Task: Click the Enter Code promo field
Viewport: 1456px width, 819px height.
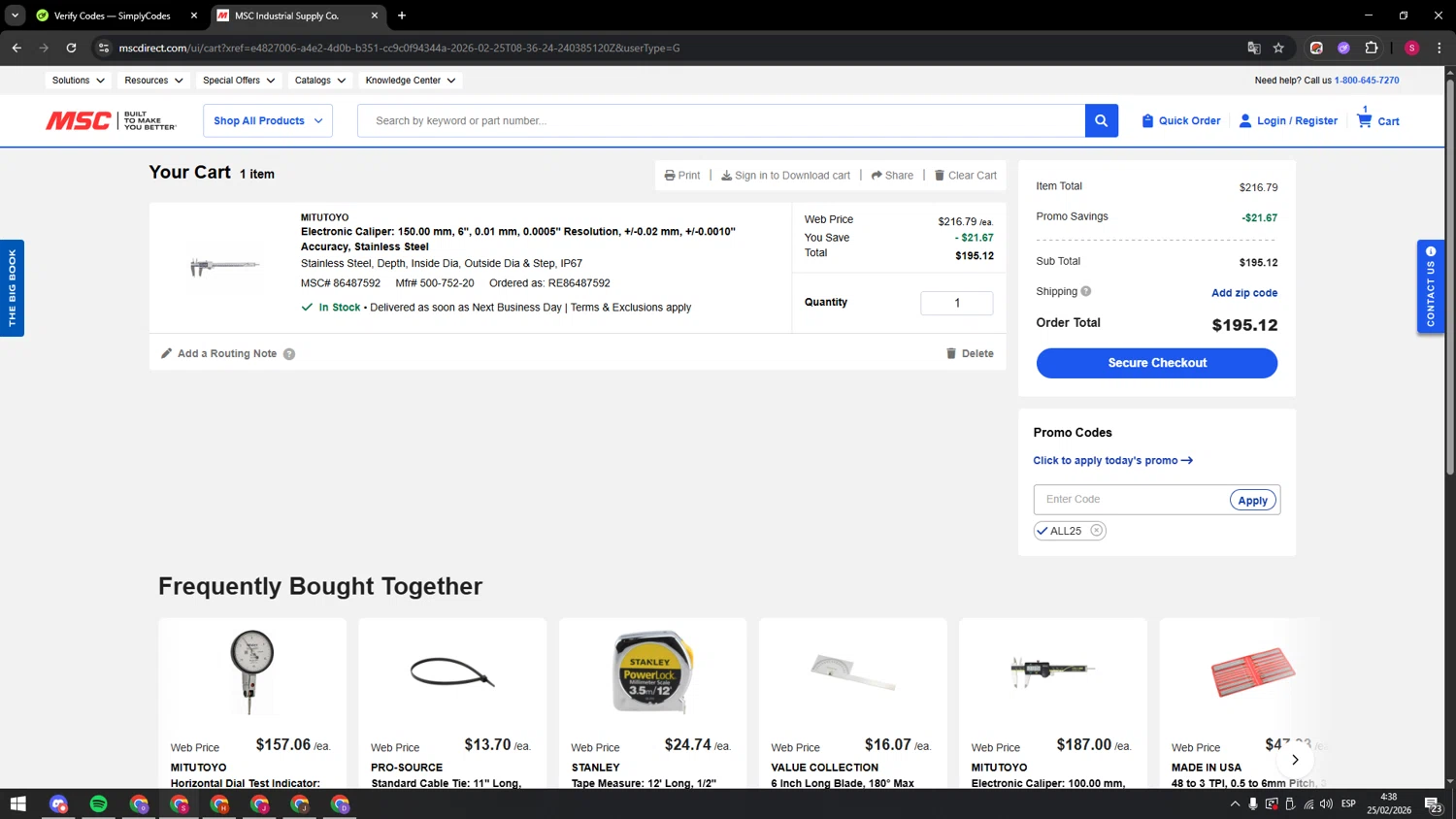Action: coord(1131,499)
